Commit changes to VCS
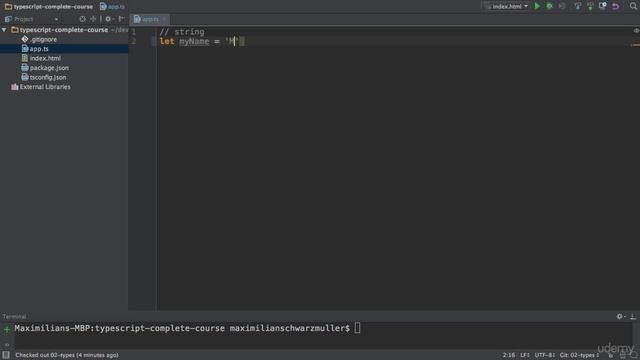Image resolution: width=640 pixels, height=360 pixels. pos(590,6)
